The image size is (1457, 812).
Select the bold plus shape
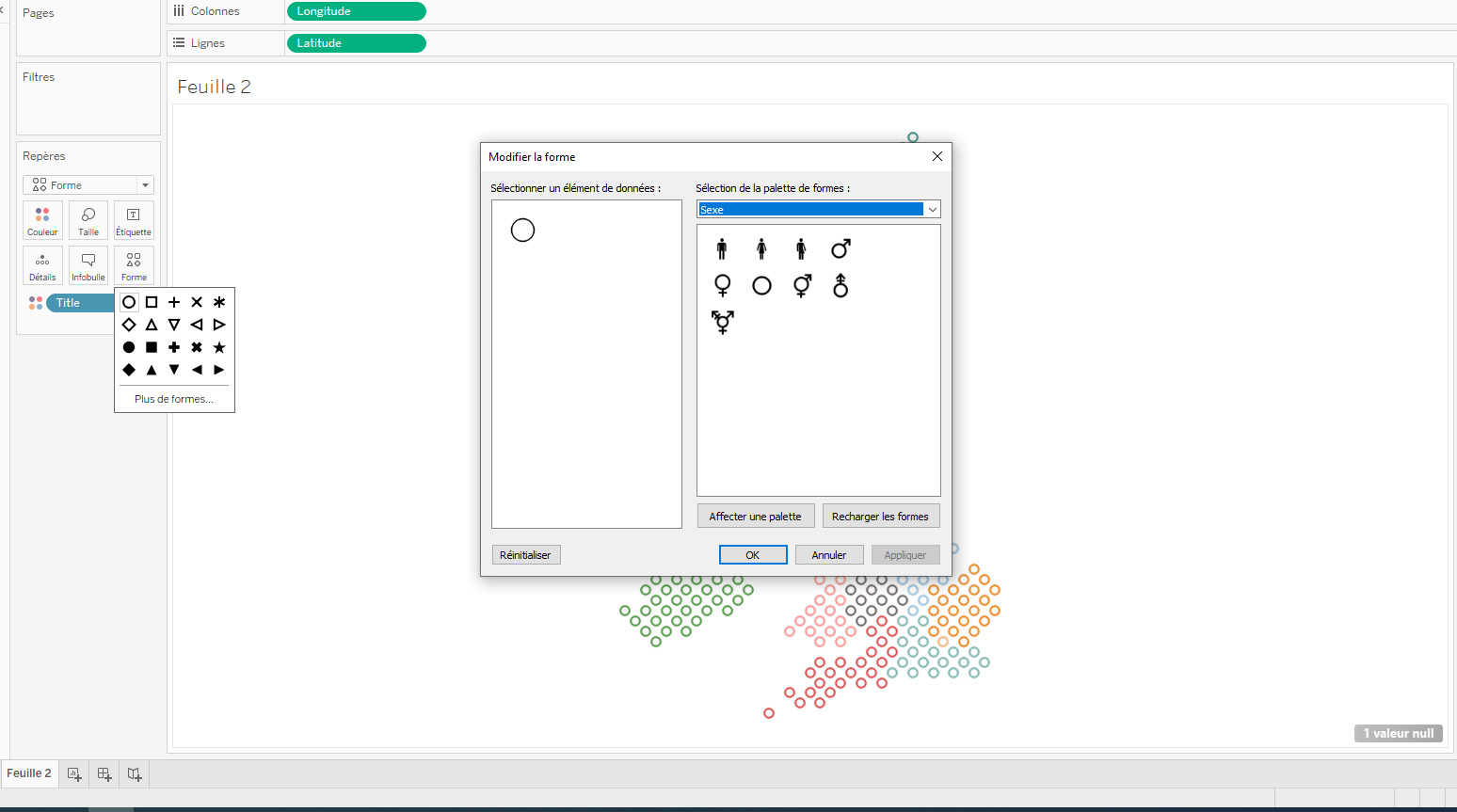tap(174, 347)
